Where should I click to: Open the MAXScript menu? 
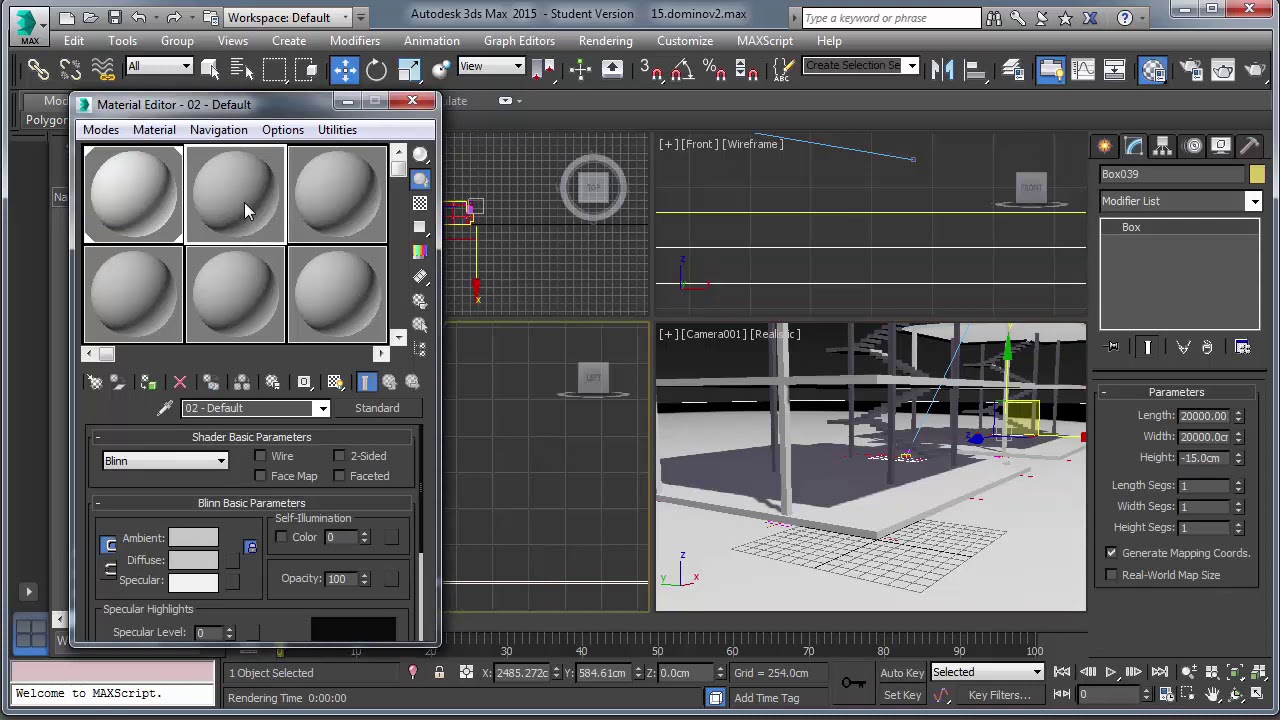click(764, 41)
